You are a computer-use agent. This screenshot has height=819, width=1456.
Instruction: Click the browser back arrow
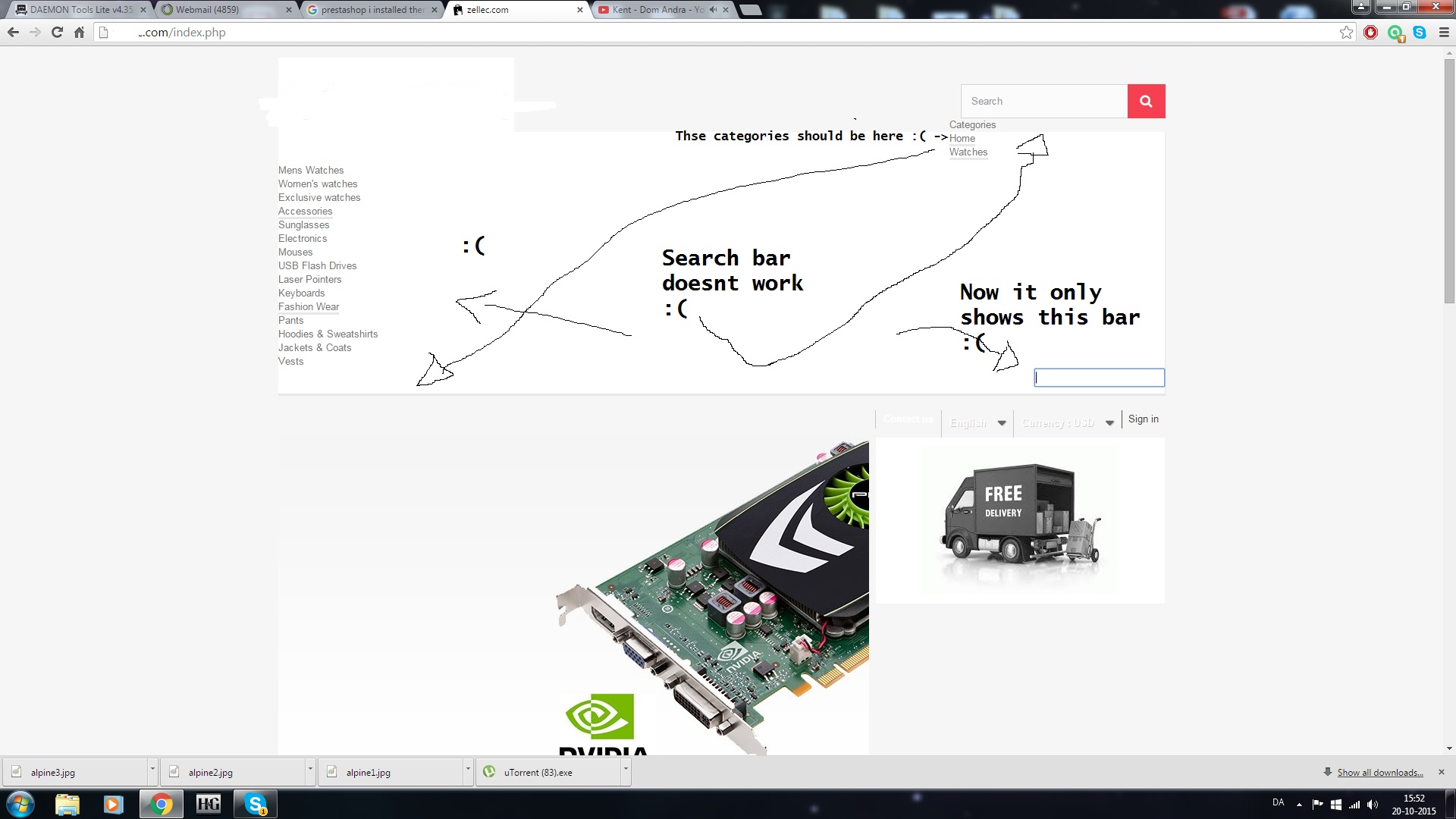13,33
